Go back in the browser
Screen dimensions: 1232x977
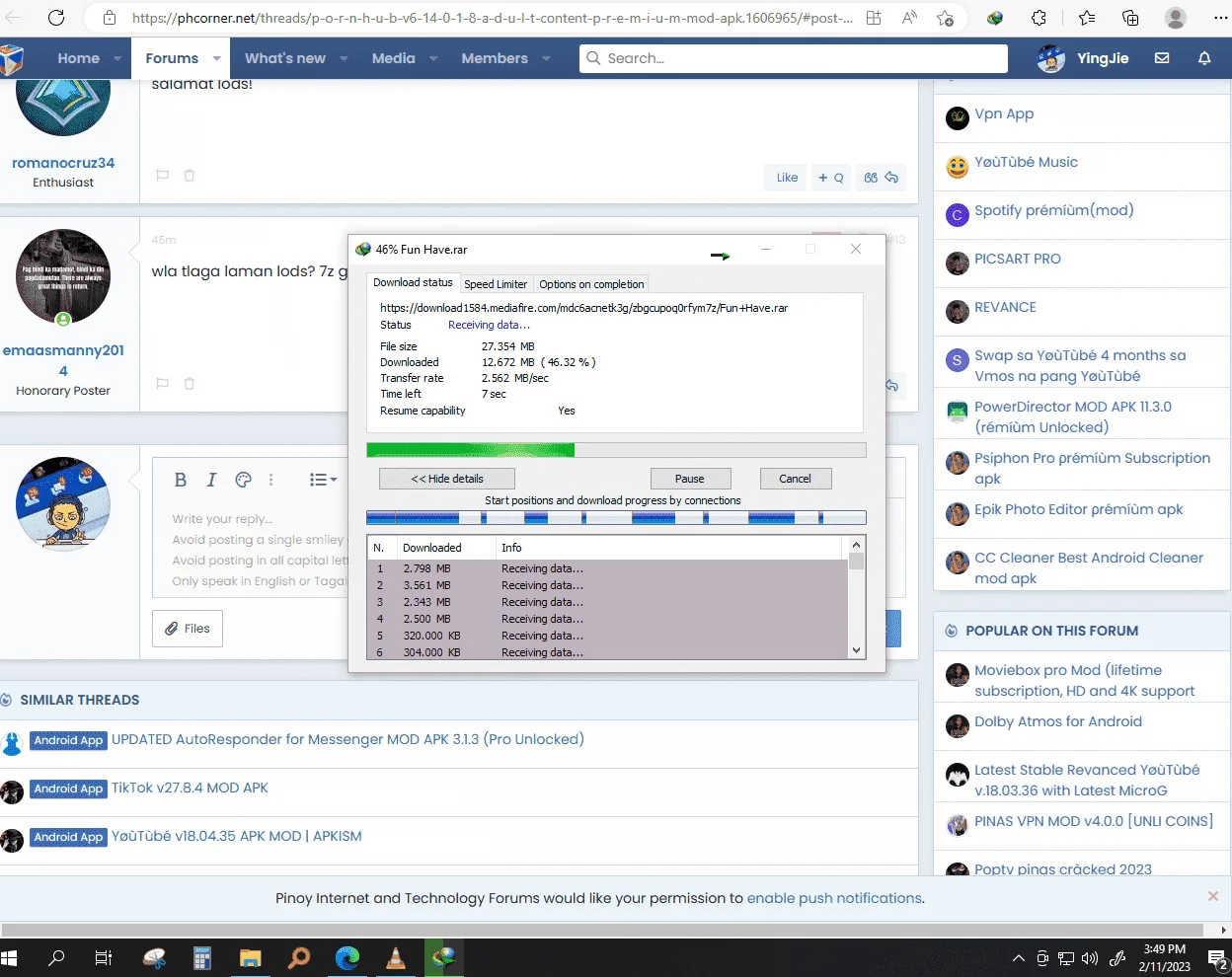[13, 18]
